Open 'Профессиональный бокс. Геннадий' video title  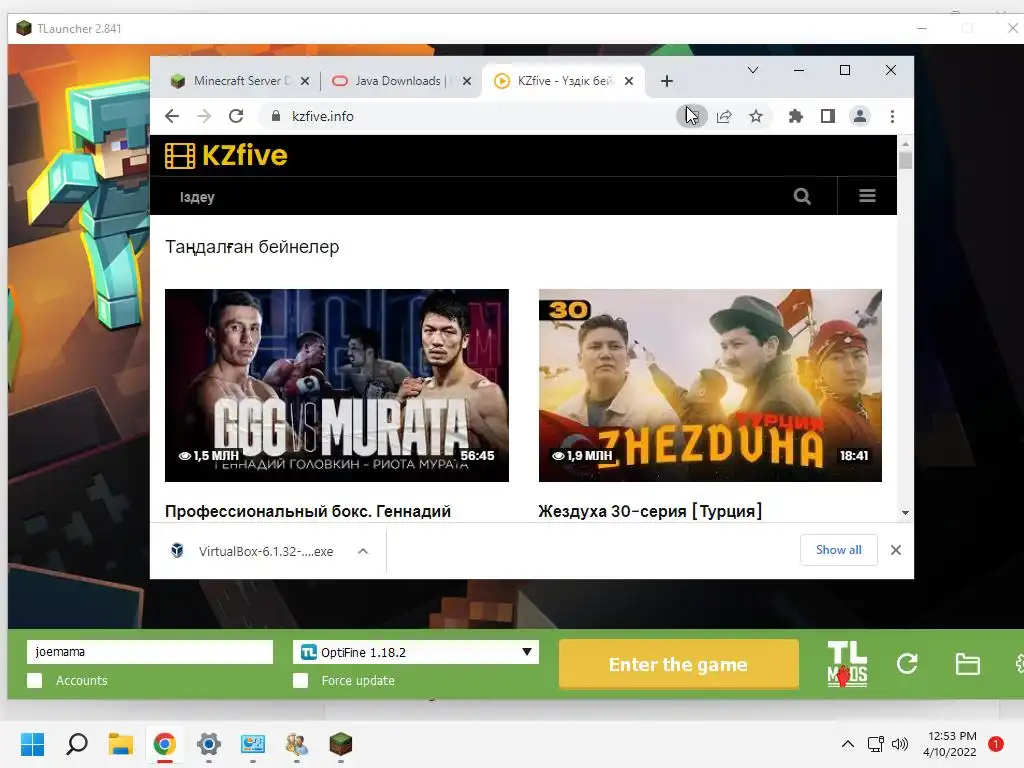308,511
